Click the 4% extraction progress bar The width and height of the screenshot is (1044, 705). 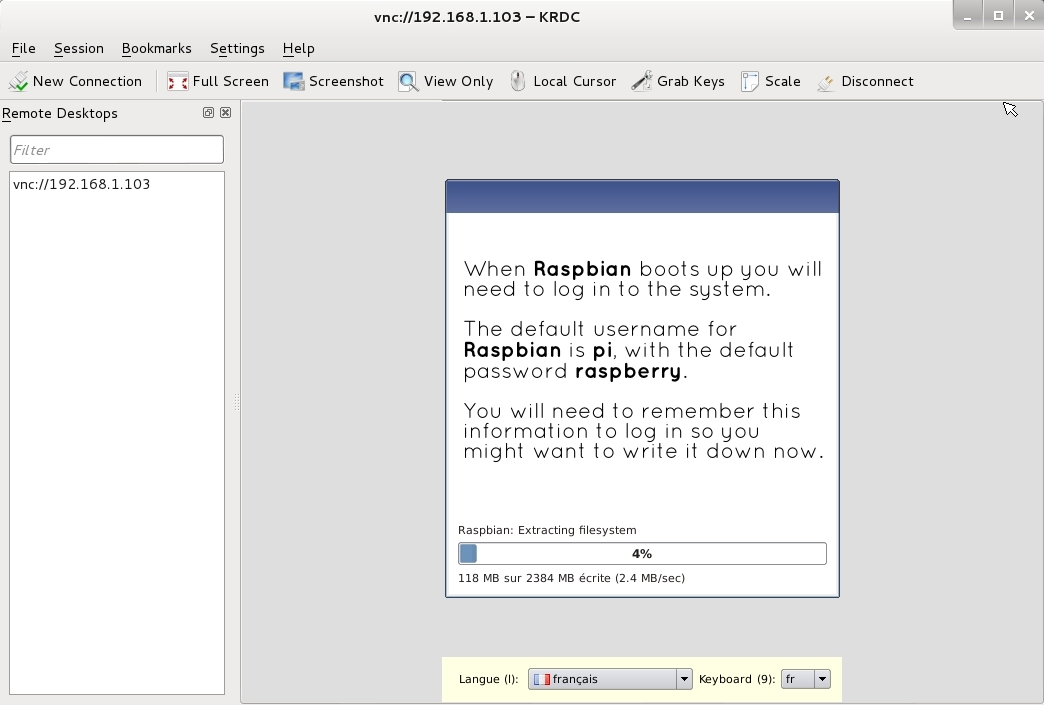click(x=642, y=554)
